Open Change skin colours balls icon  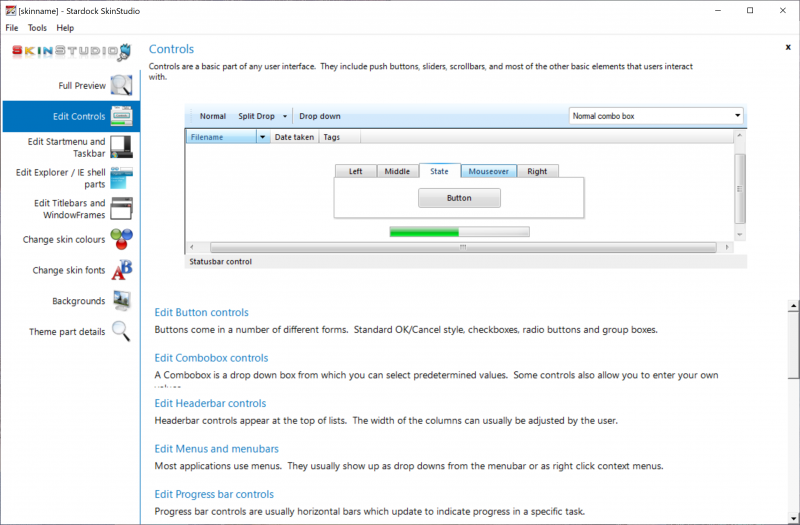pyautogui.click(x=121, y=239)
